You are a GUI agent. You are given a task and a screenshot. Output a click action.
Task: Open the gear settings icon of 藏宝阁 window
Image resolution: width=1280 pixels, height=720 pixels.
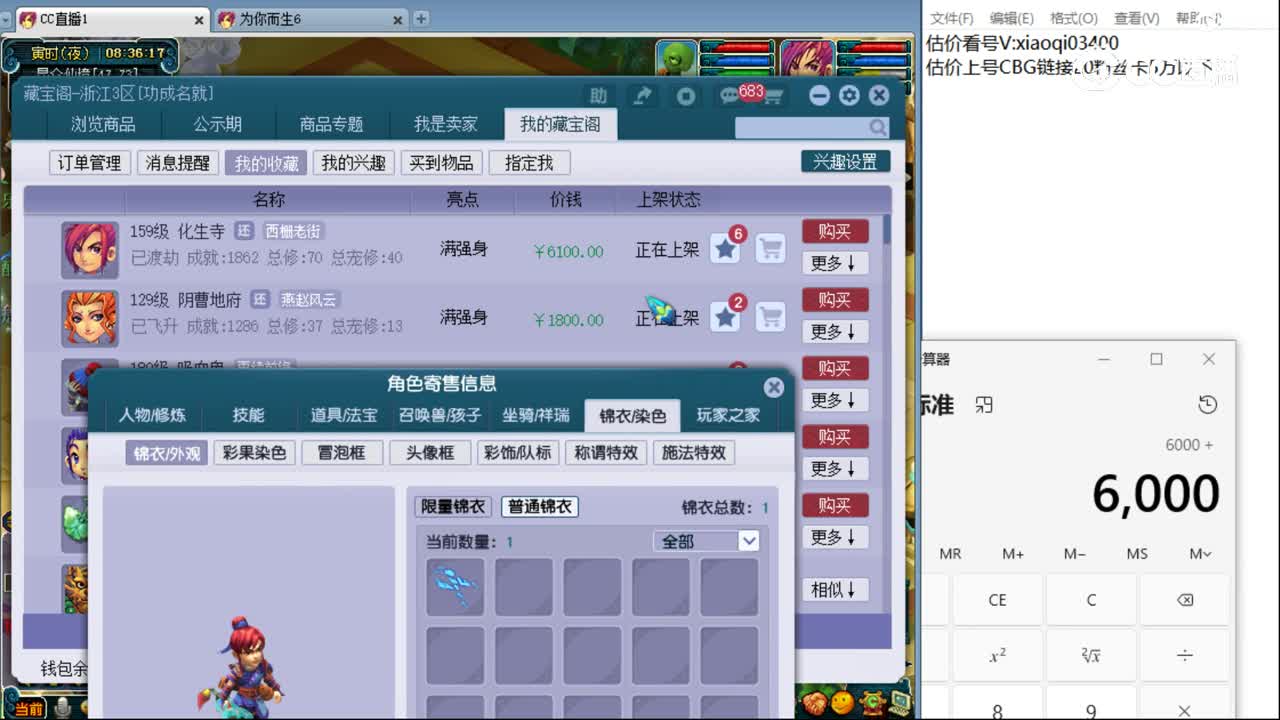[x=849, y=95]
